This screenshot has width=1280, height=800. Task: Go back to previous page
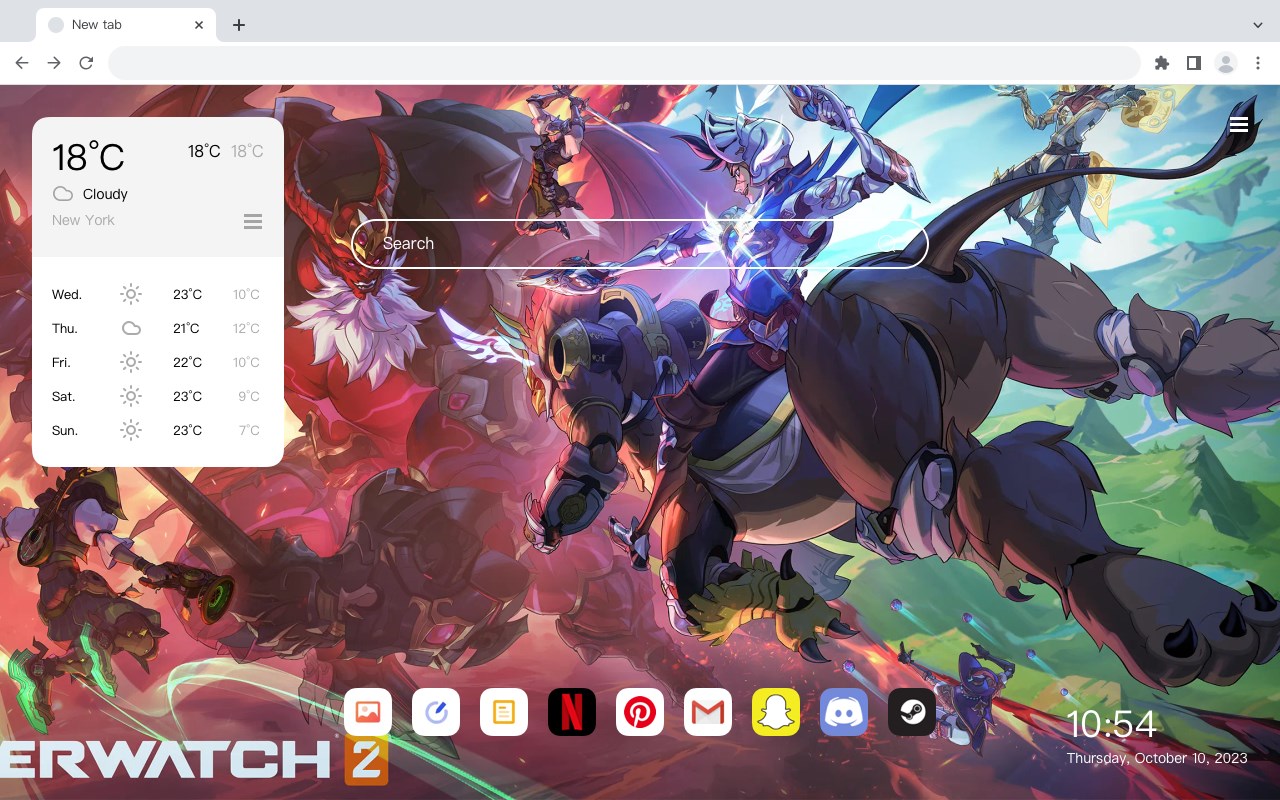click(22, 63)
